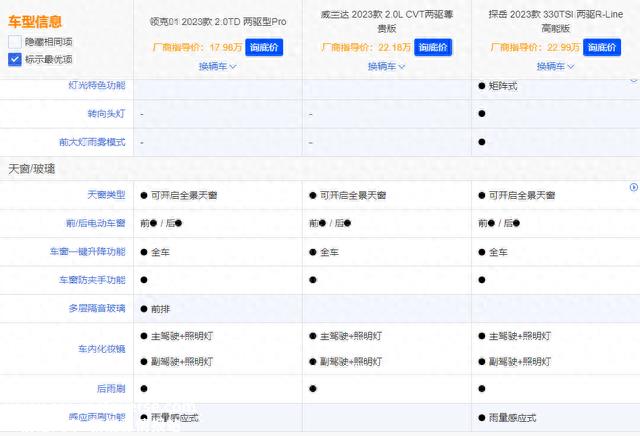
Task: Click the 天窗类型 row label
Action: click(107, 195)
